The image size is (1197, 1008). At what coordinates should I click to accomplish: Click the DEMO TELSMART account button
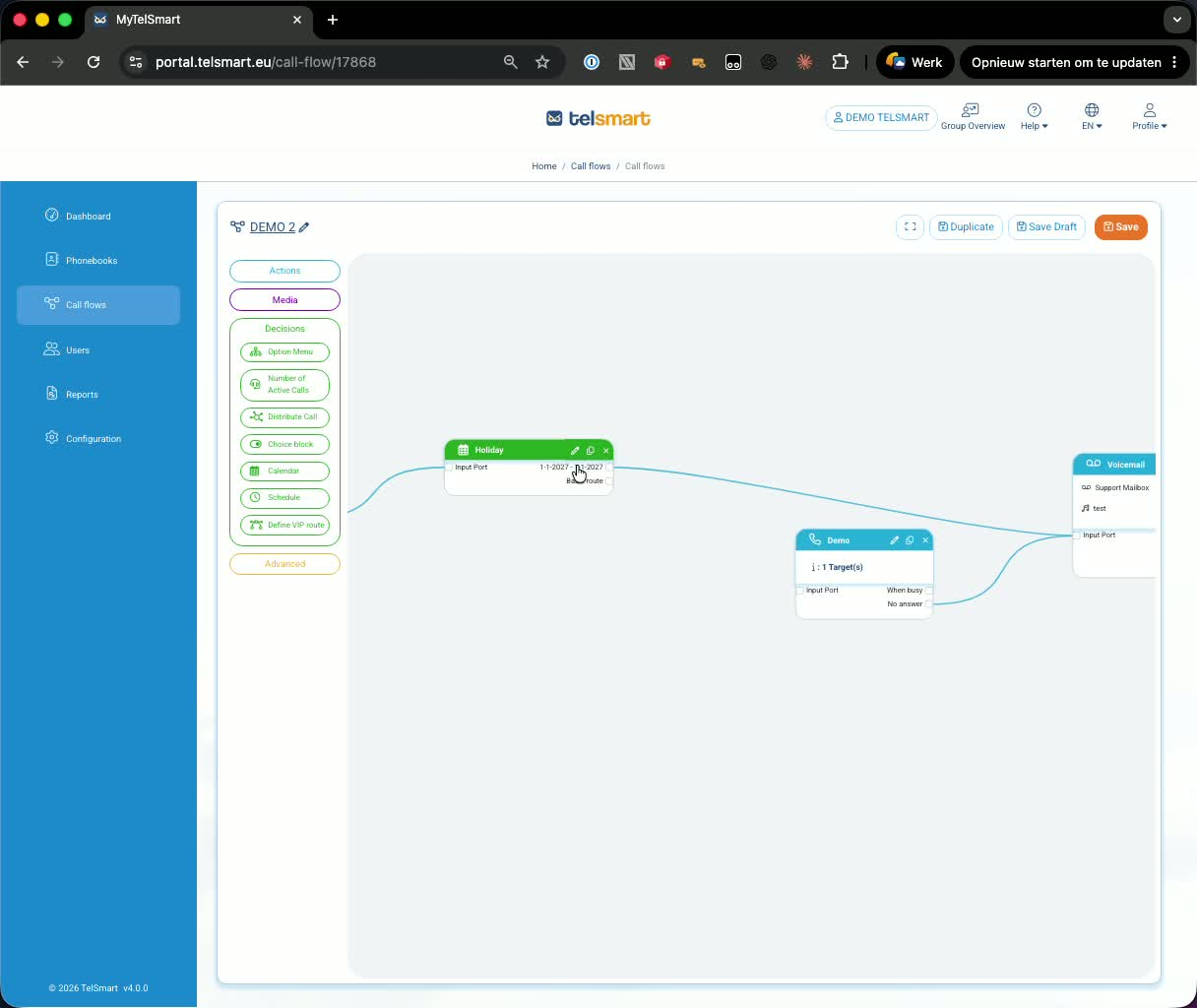tap(881, 117)
